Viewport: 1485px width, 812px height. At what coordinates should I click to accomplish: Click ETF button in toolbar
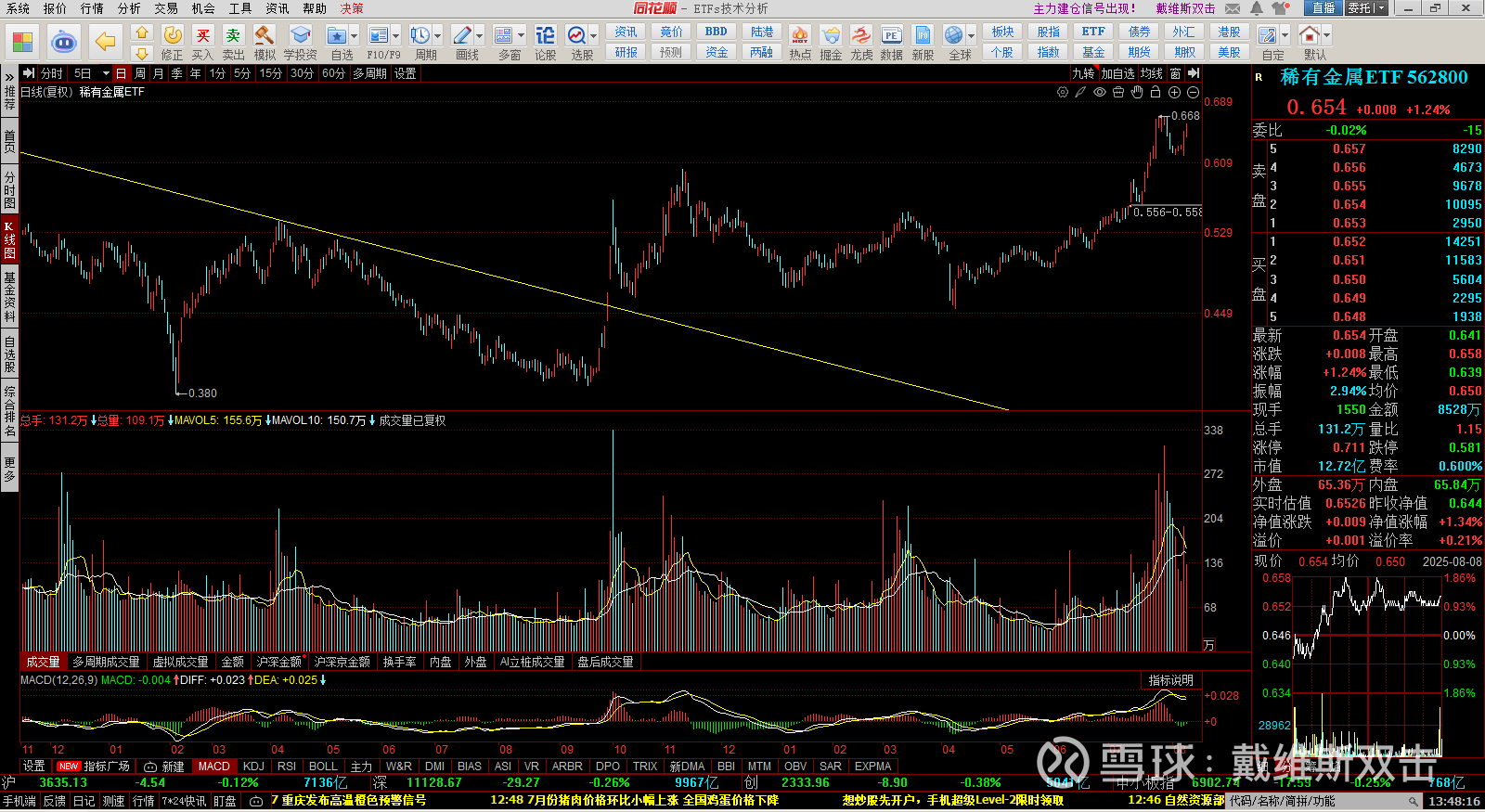point(1093,32)
